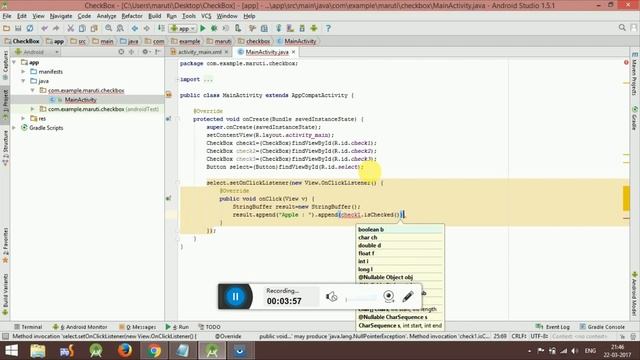Click the Redo toolbar arrow
The width and height of the screenshot is (640, 360).
56,28
